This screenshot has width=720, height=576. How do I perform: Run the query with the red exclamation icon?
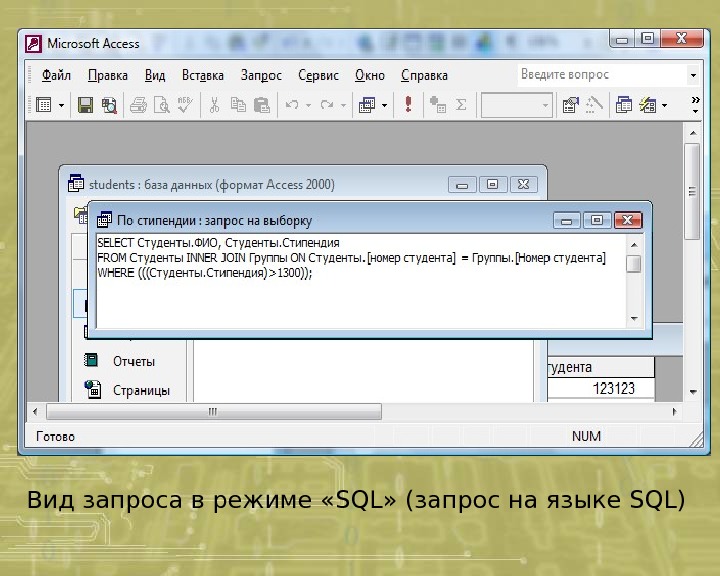pyautogui.click(x=408, y=104)
